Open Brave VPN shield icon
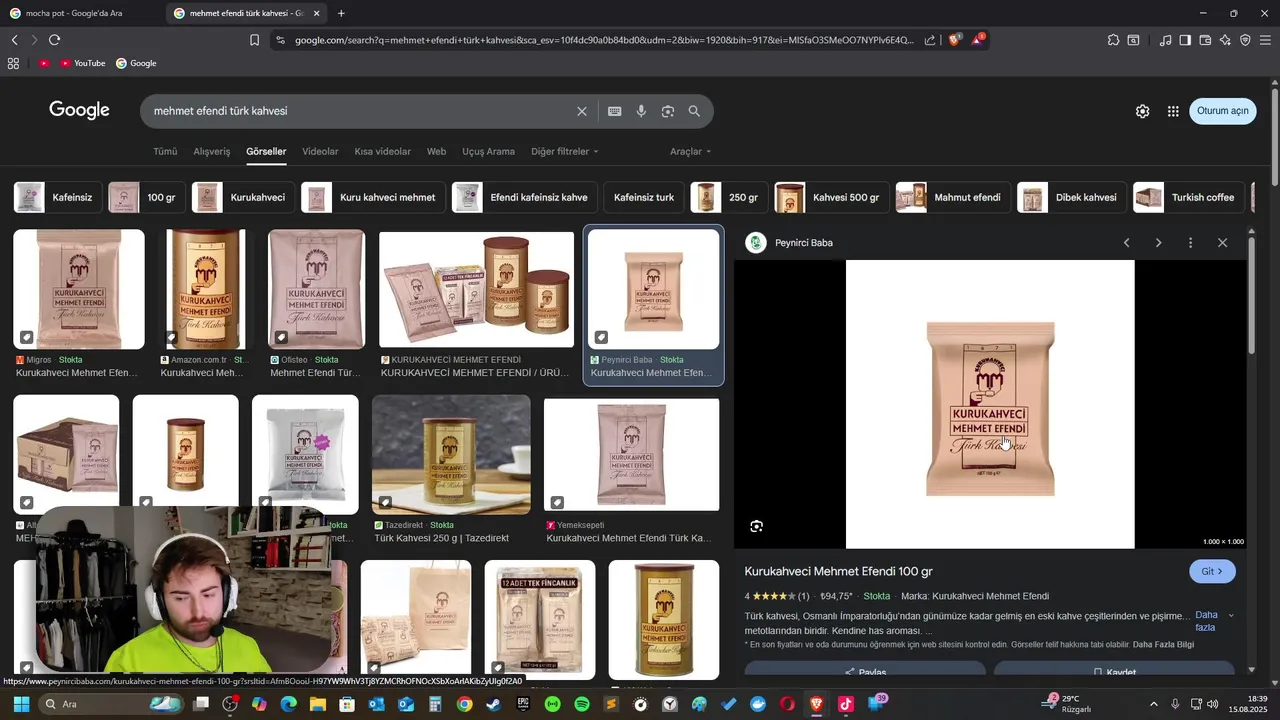This screenshot has width=1280, height=720. click(1245, 40)
